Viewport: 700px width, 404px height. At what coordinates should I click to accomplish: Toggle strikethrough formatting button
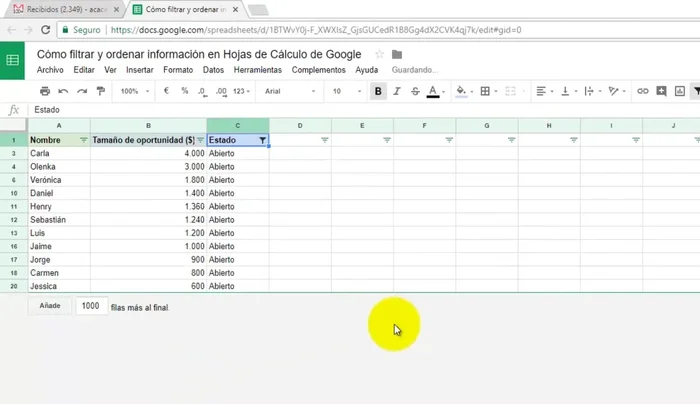click(415, 91)
